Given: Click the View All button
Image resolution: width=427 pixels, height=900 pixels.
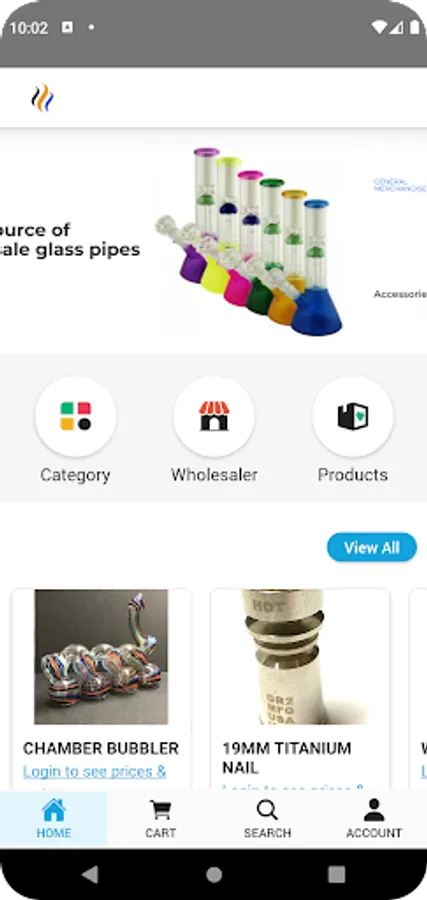Looking at the screenshot, I should 372,547.
